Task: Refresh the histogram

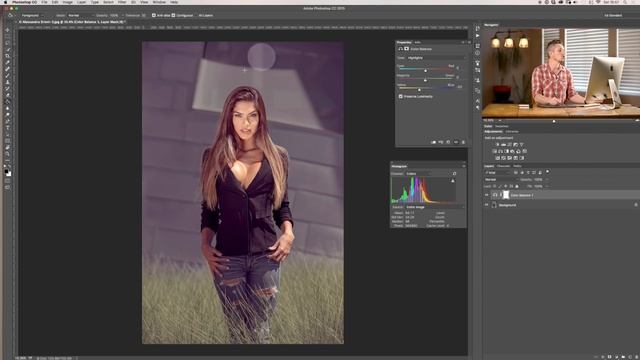Action: [454, 174]
